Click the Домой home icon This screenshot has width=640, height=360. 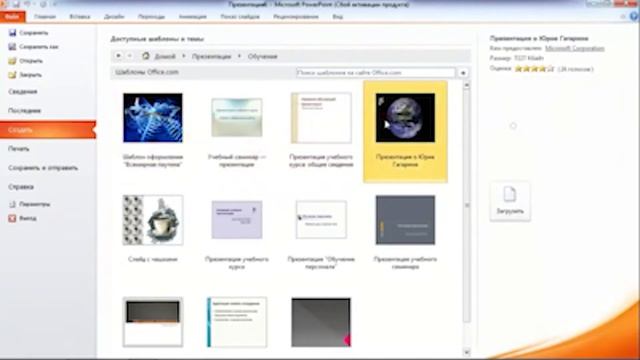(146, 56)
